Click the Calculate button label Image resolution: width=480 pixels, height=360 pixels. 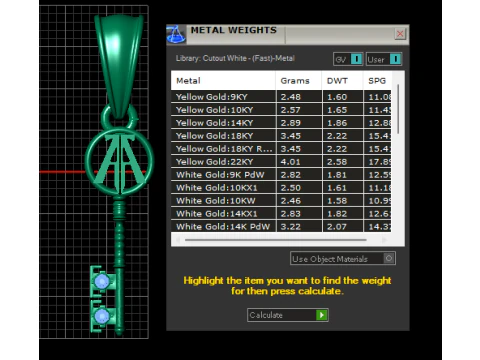pyautogui.click(x=266, y=315)
